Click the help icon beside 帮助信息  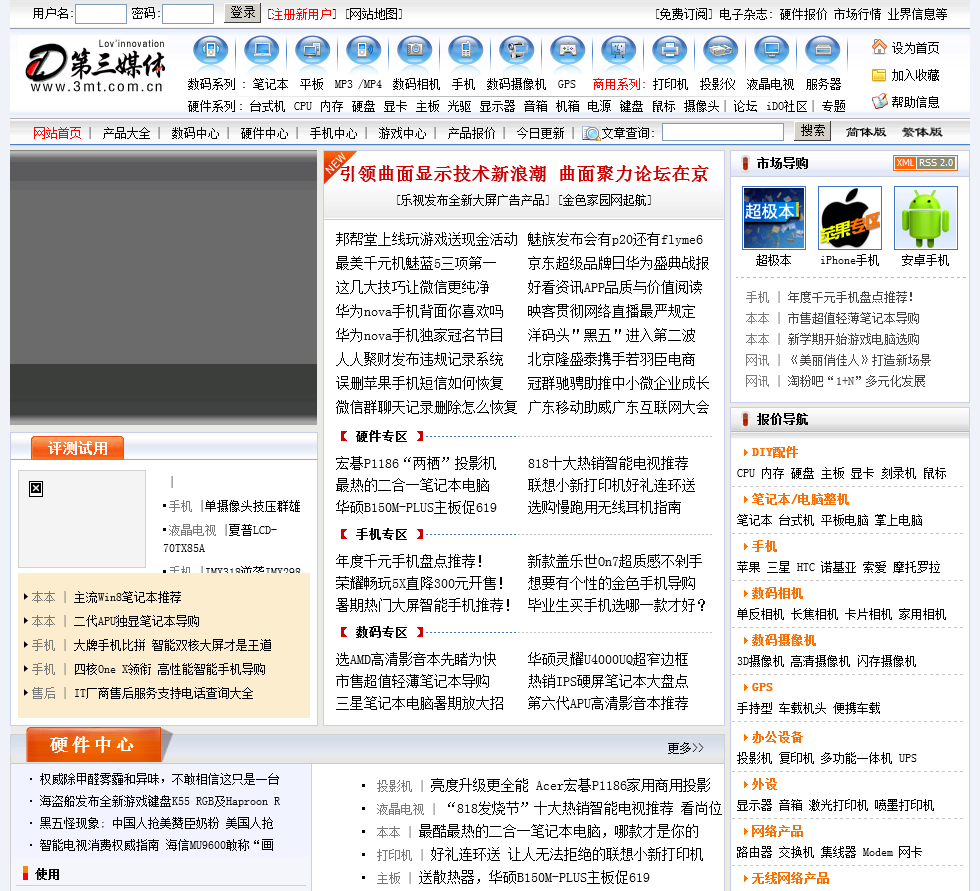tap(879, 101)
